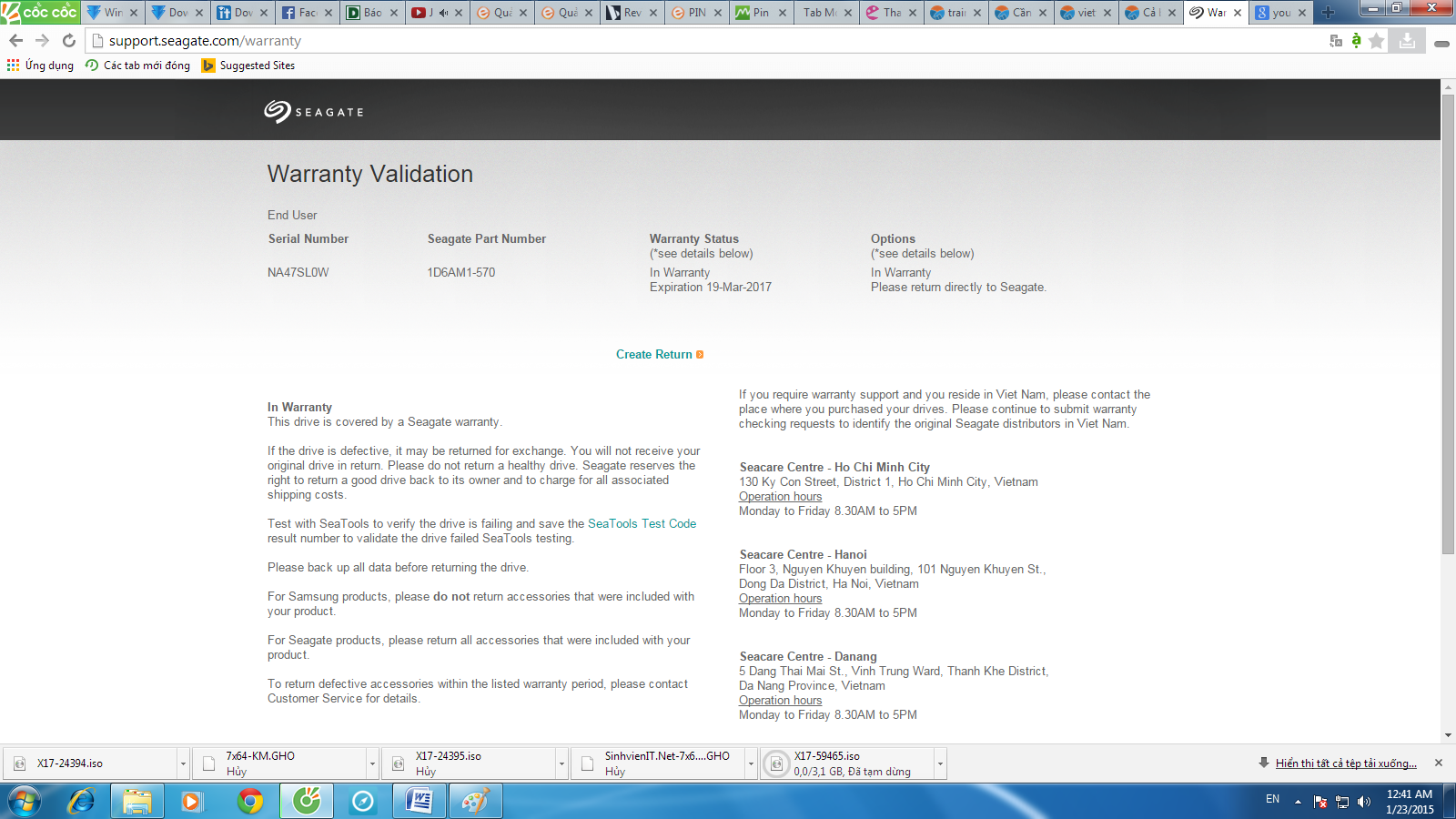Click the network tray icon
Viewport: 1456px width, 819px height.
(x=1342, y=802)
